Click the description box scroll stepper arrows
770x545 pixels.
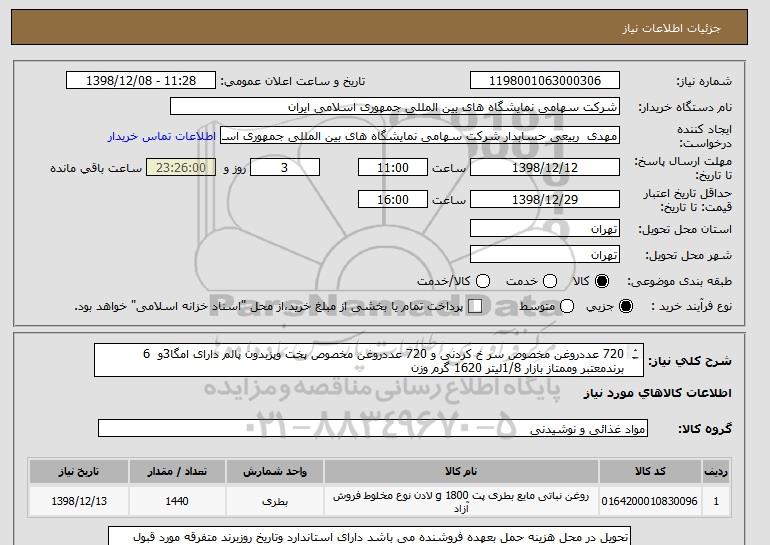(x=636, y=354)
